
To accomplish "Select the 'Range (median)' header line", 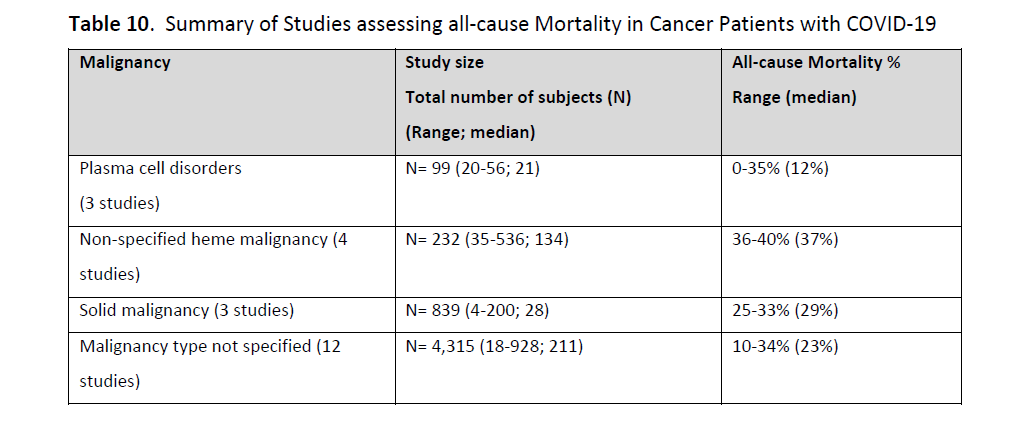I will pyautogui.click(x=794, y=98).
